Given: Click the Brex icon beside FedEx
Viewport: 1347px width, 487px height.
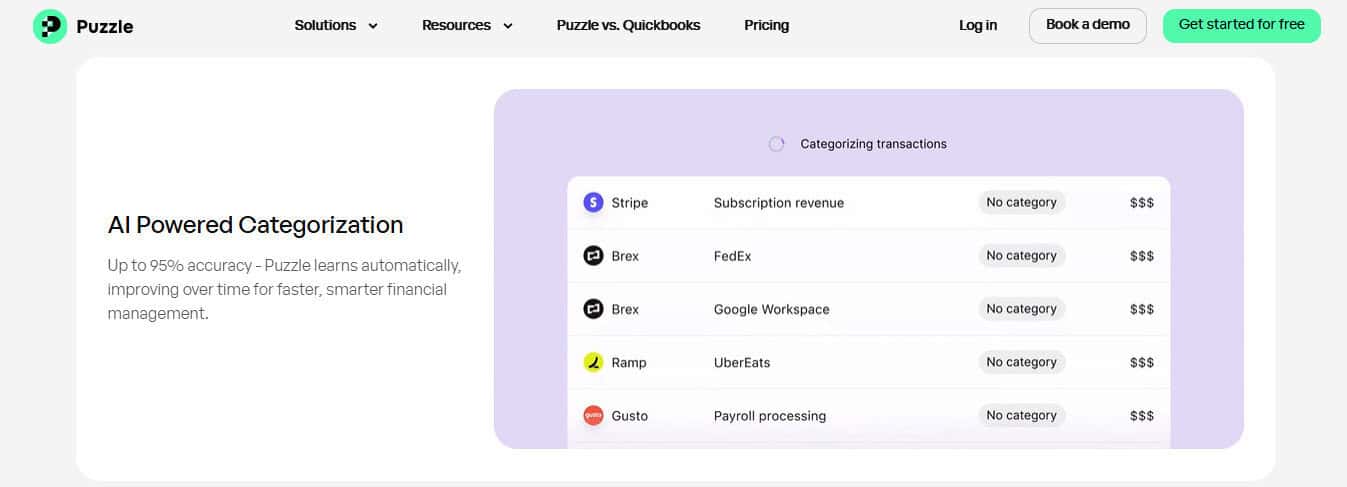Looking at the screenshot, I should (593, 256).
